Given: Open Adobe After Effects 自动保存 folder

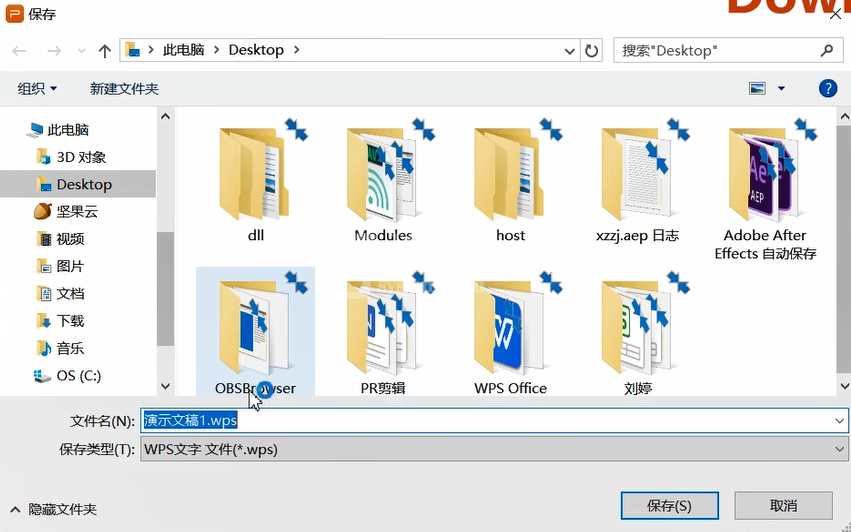Looking at the screenshot, I should point(765,187).
